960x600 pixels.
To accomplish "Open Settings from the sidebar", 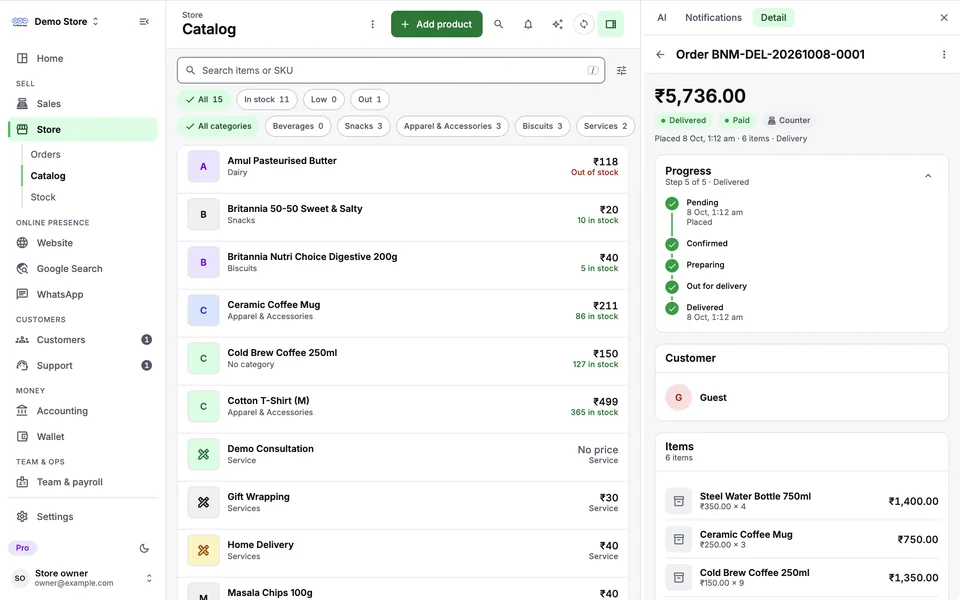I will coord(83,516).
